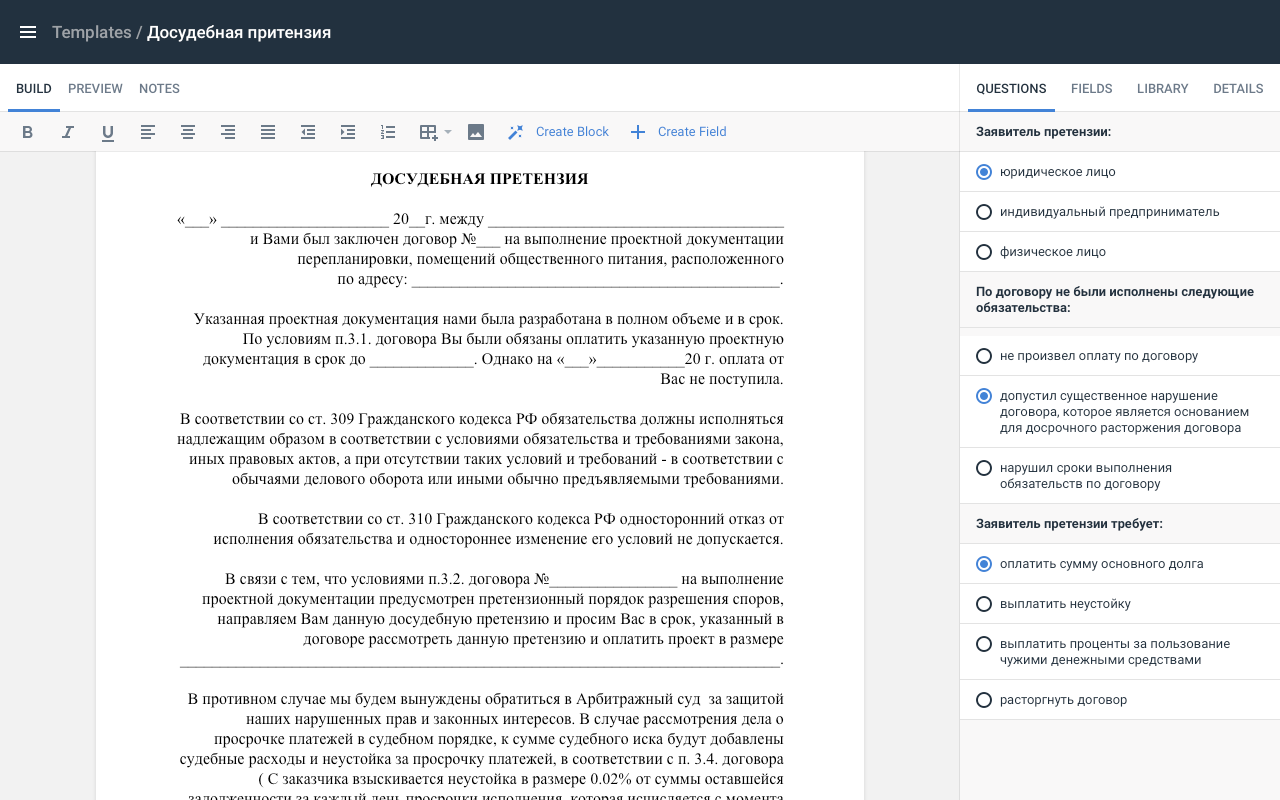Select 'расторгнуть договор' requirement
The image size is (1280, 800).
tap(984, 700)
